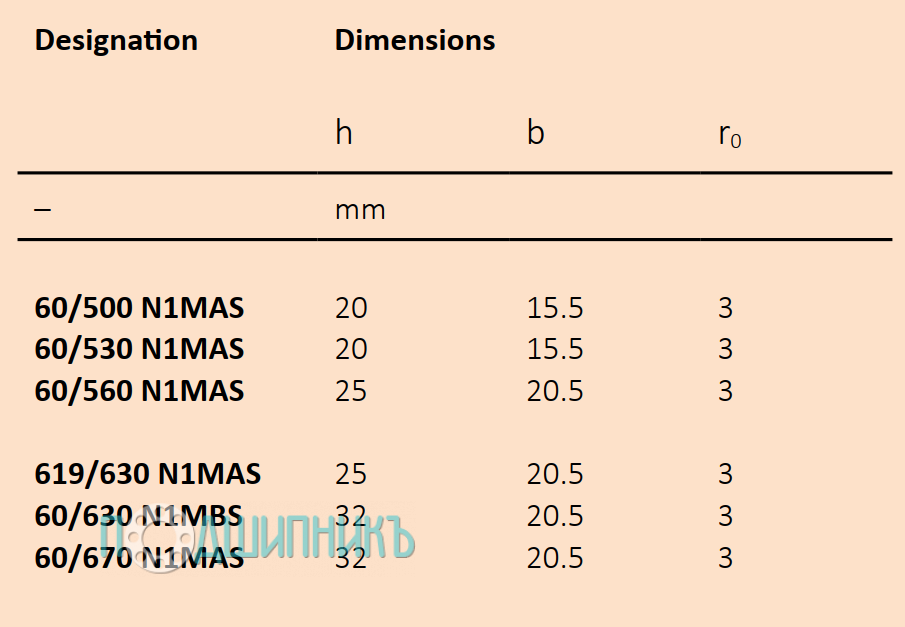Screen dimensions: 905x627
Task: Select designation 619/630 N1MAS
Action: (148, 473)
